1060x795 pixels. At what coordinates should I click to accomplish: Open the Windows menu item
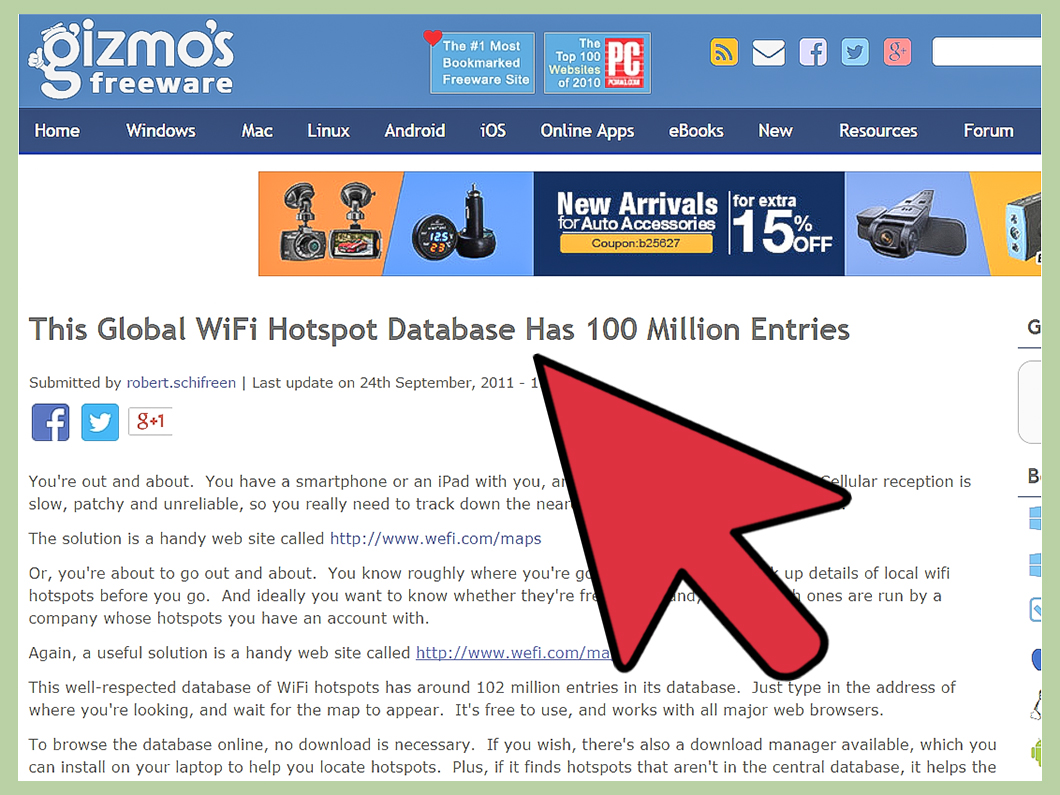[x=160, y=131]
